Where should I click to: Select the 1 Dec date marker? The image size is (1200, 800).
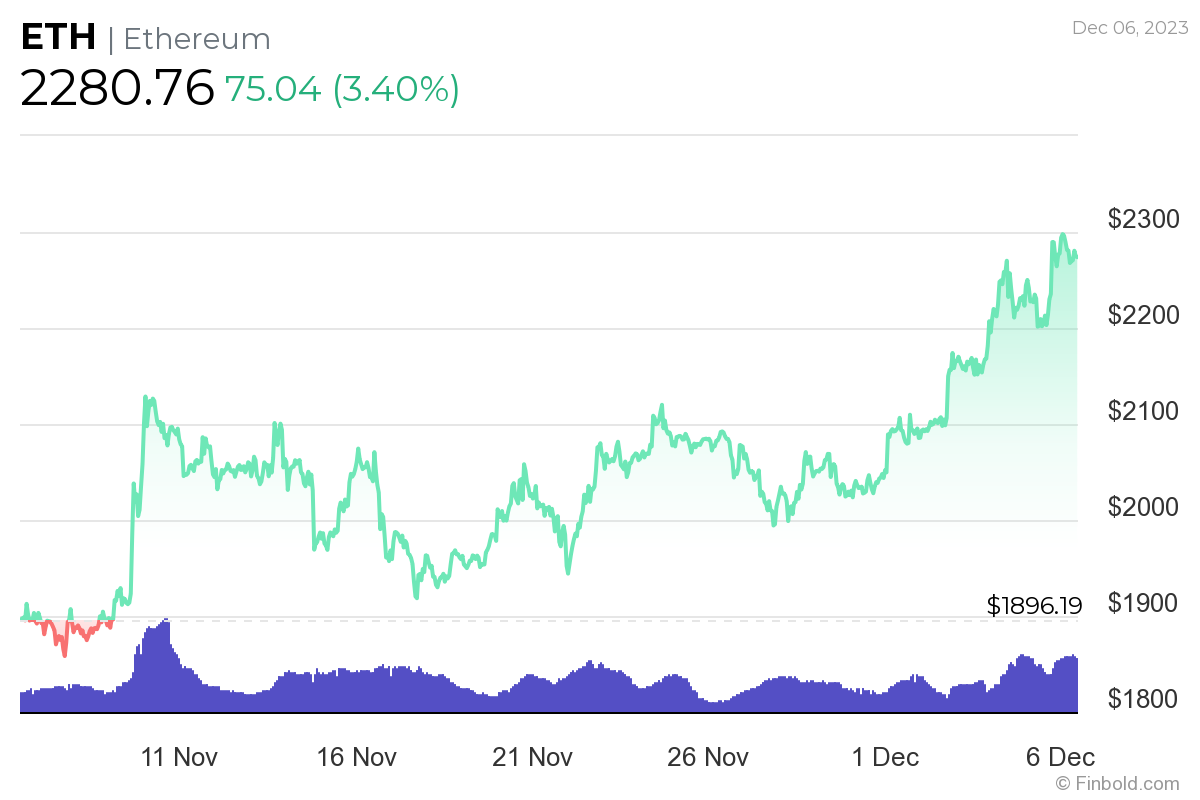point(885,757)
